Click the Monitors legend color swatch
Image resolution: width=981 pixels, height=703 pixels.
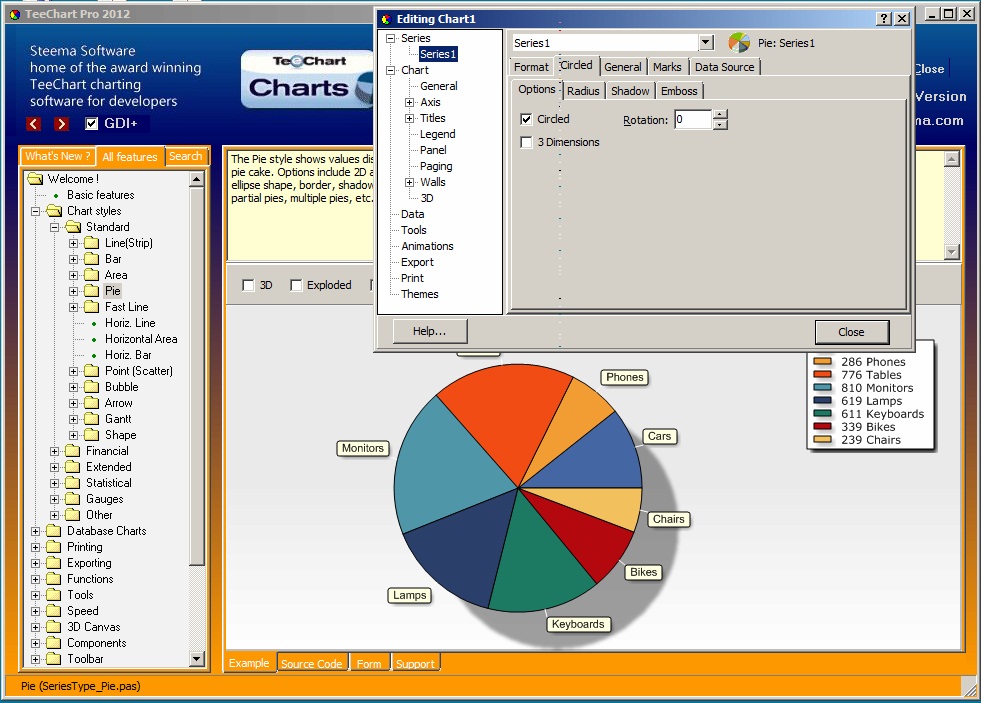point(822,388)
